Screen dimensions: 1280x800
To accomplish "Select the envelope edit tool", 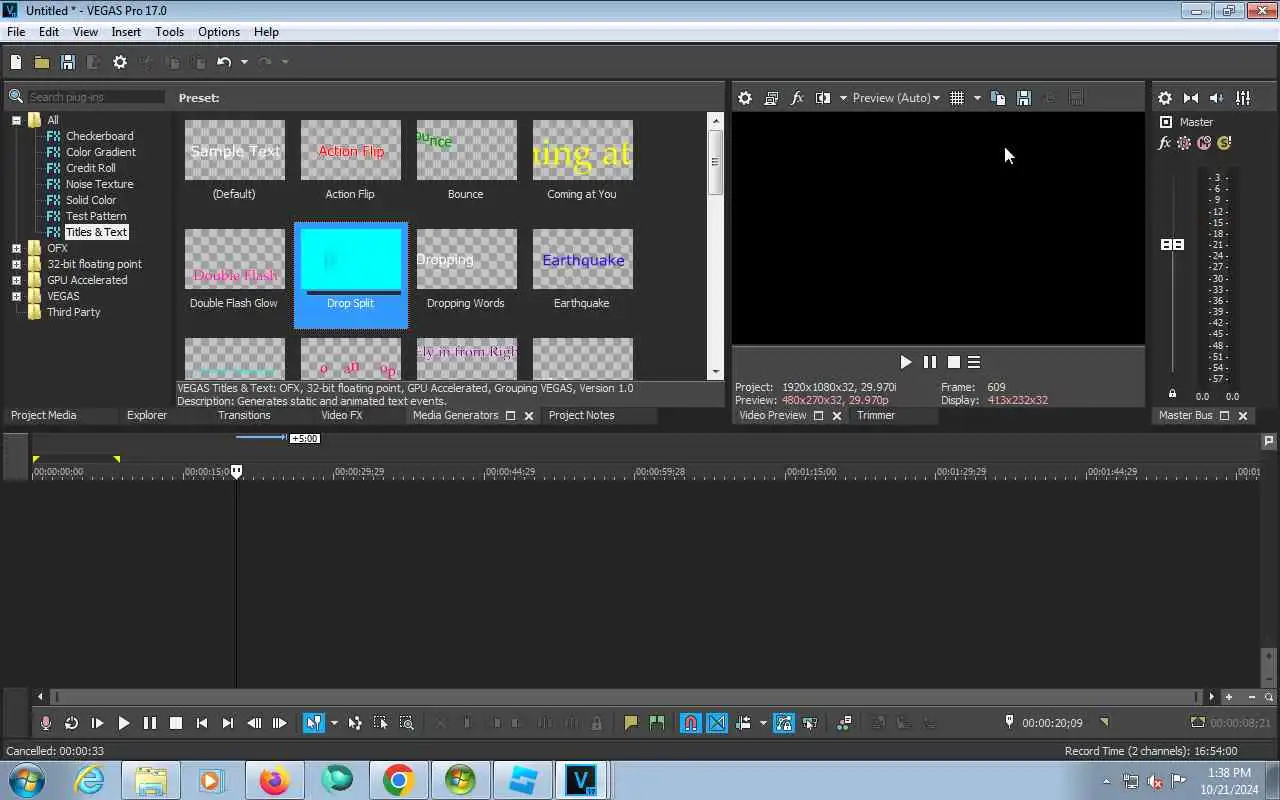I will point(355,723).
